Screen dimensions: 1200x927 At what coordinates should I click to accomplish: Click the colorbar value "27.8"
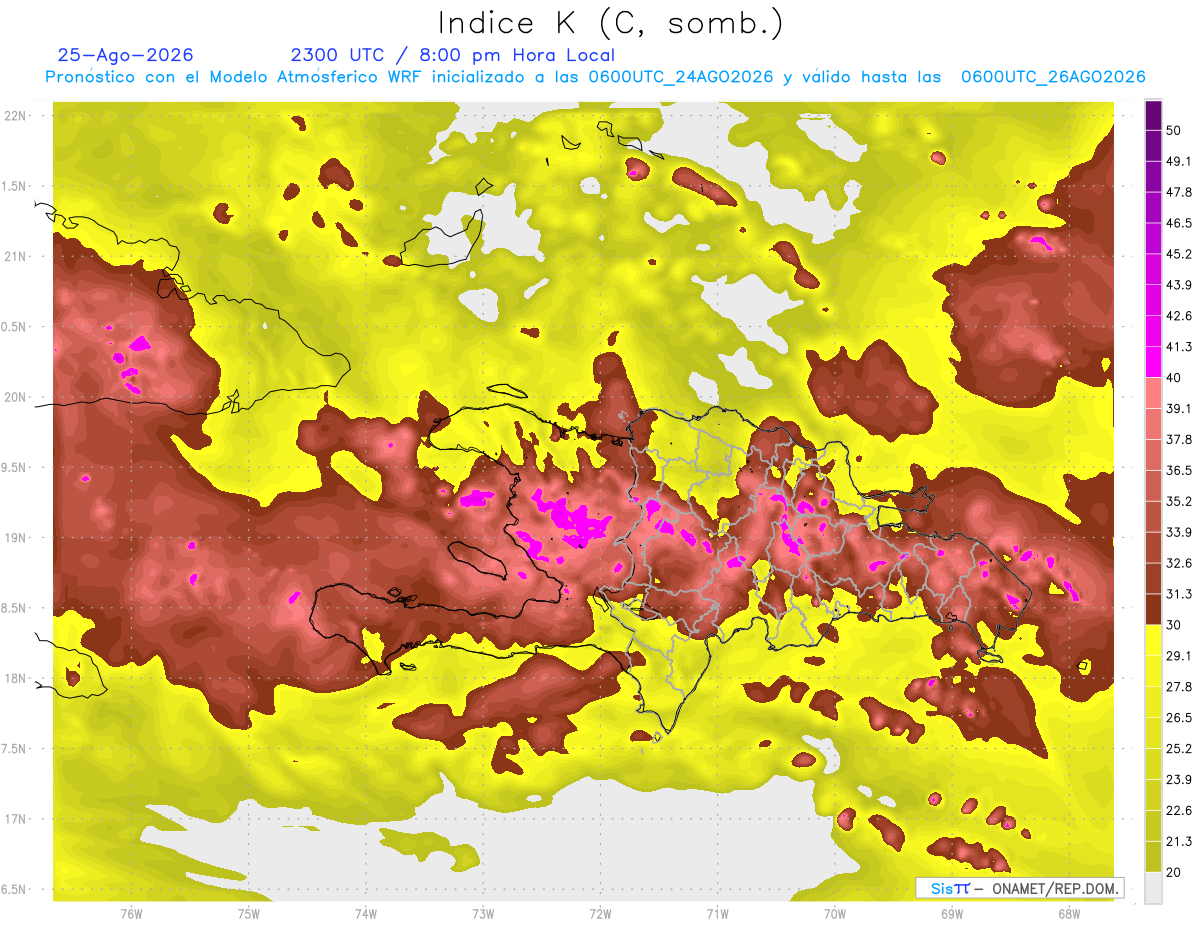click(x=1179, y=687)
